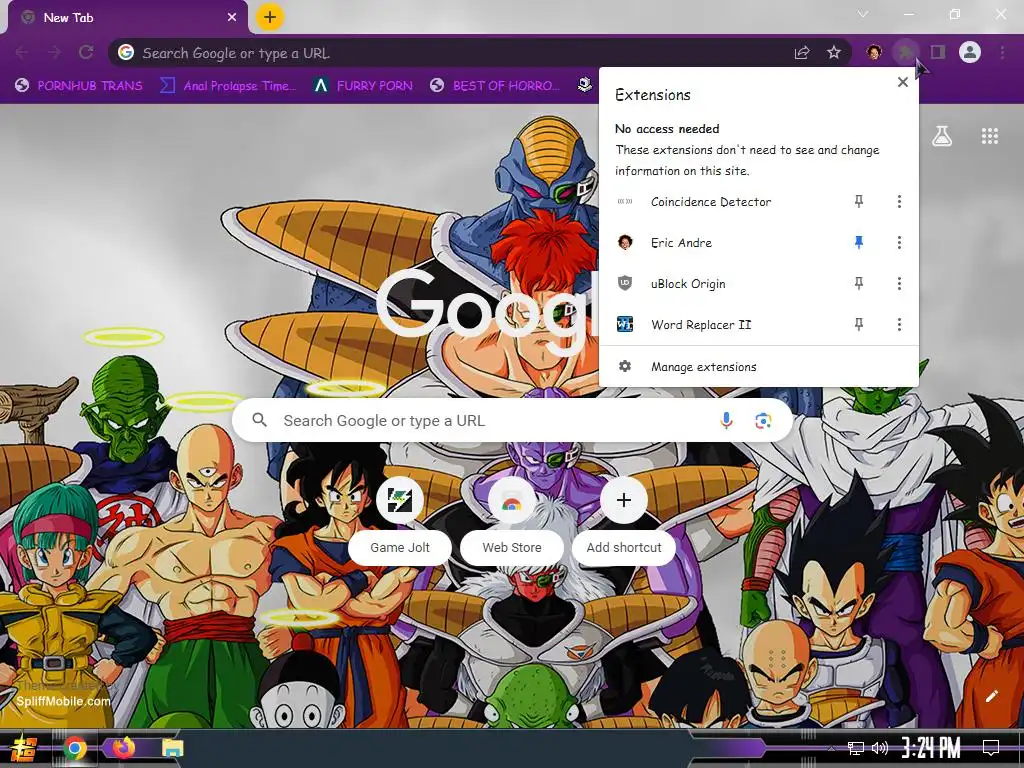Reload the page
The height and width of the screenshot is (768, 1024).
coord(86,52)
